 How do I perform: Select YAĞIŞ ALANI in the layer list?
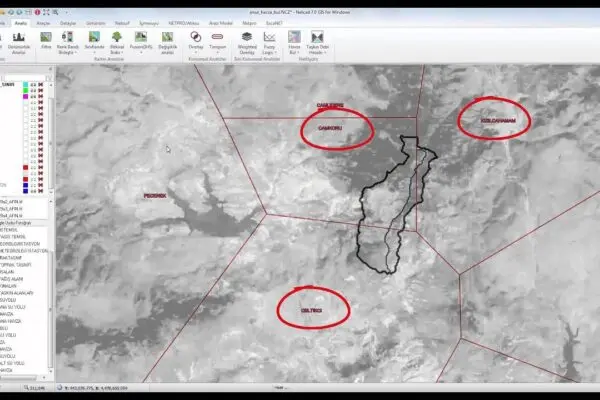click(12, 279)
